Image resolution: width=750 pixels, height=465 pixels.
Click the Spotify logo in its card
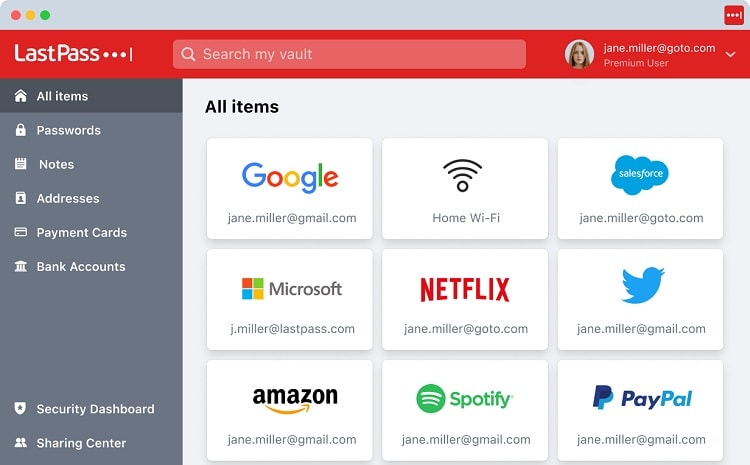click(x=465, y=399)
